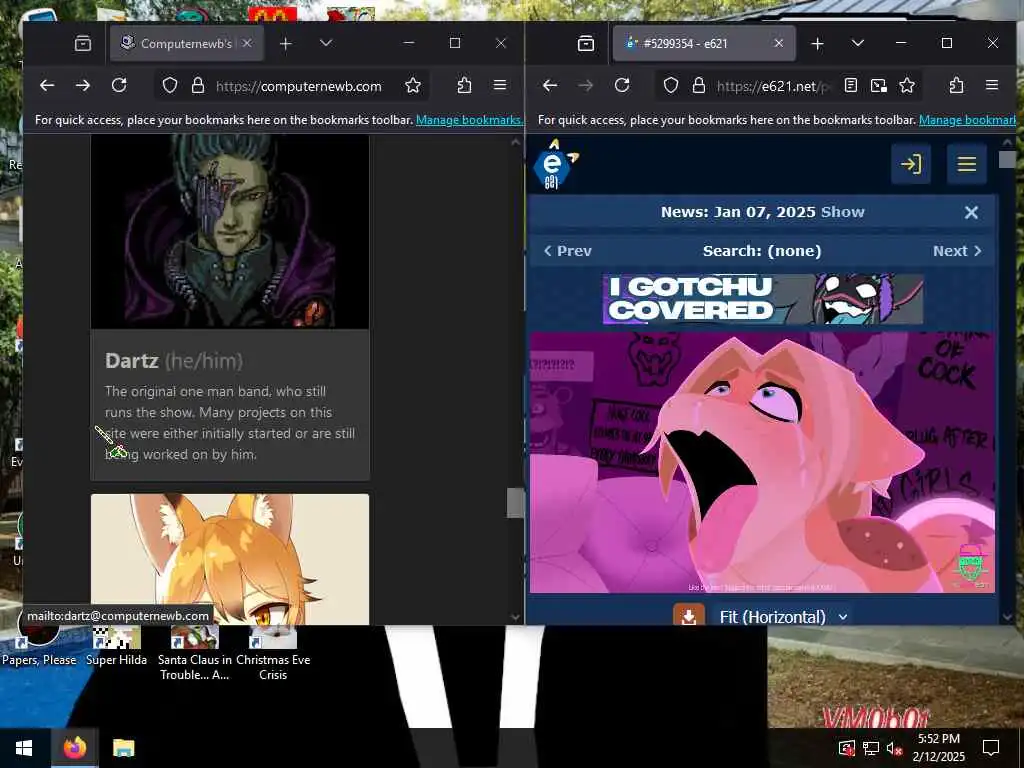Screen dimensions: 1024x768
Task: Select the Santa Claus in Trouble desktop shortcut
Action: click(195, 653)
